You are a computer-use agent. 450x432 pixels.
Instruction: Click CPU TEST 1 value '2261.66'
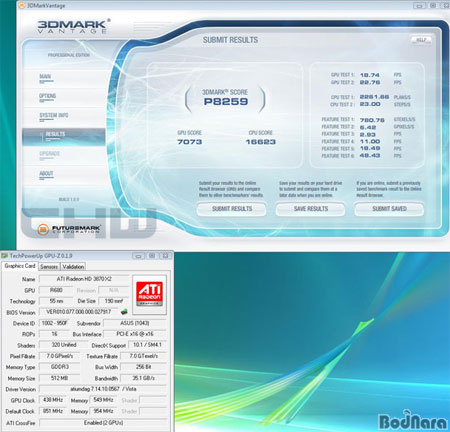click(374, 97)
